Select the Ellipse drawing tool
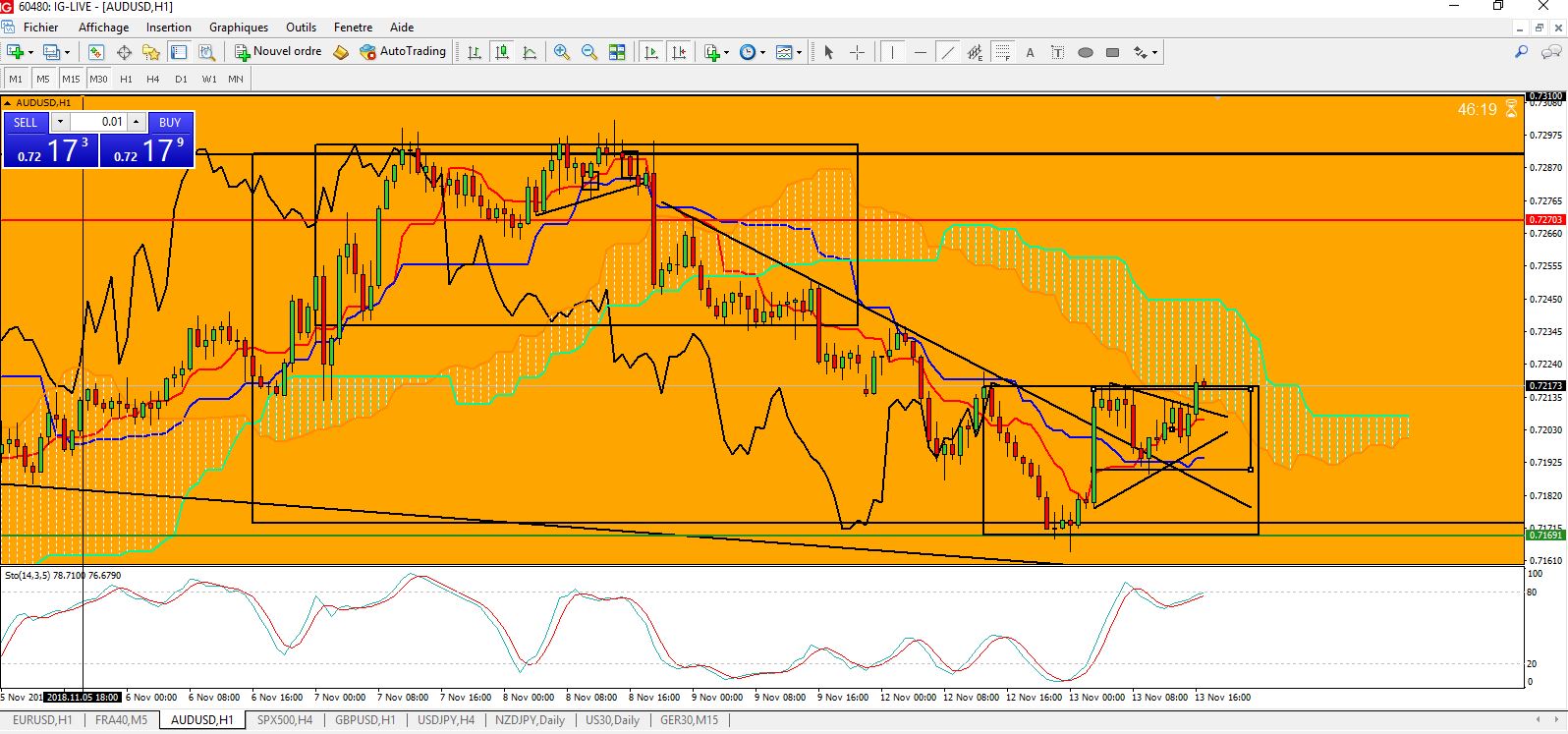The image size is (1568, 734). click(x=1085, y=52)
